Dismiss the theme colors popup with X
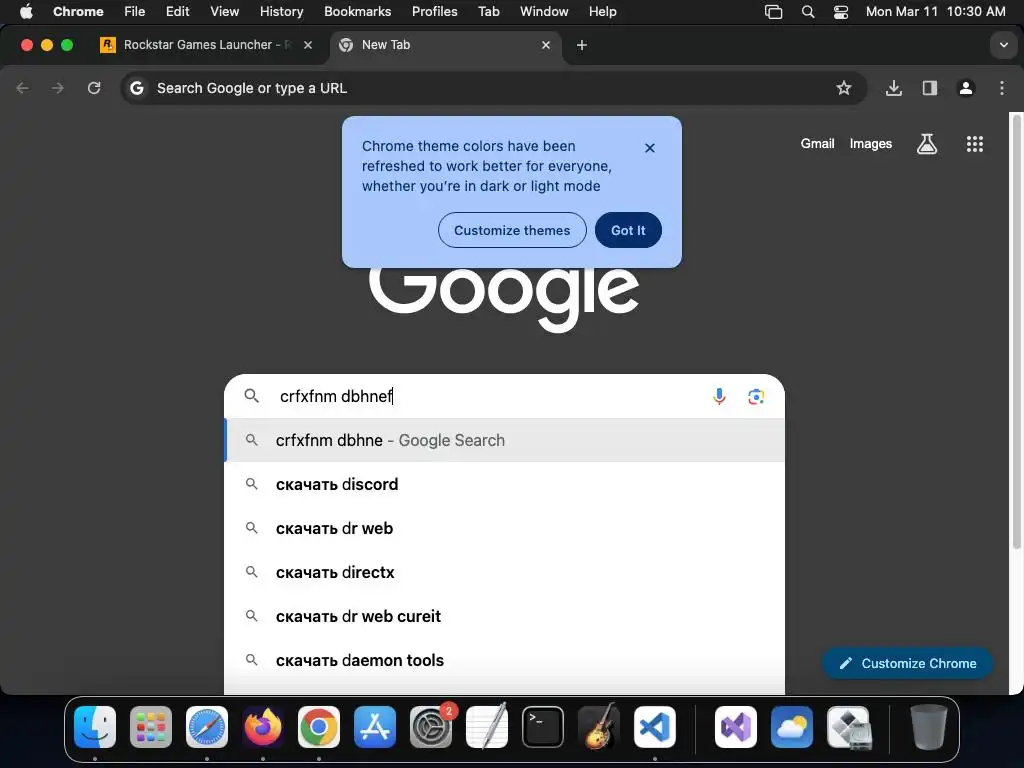Screen dimensions: 1024x768 650,148
